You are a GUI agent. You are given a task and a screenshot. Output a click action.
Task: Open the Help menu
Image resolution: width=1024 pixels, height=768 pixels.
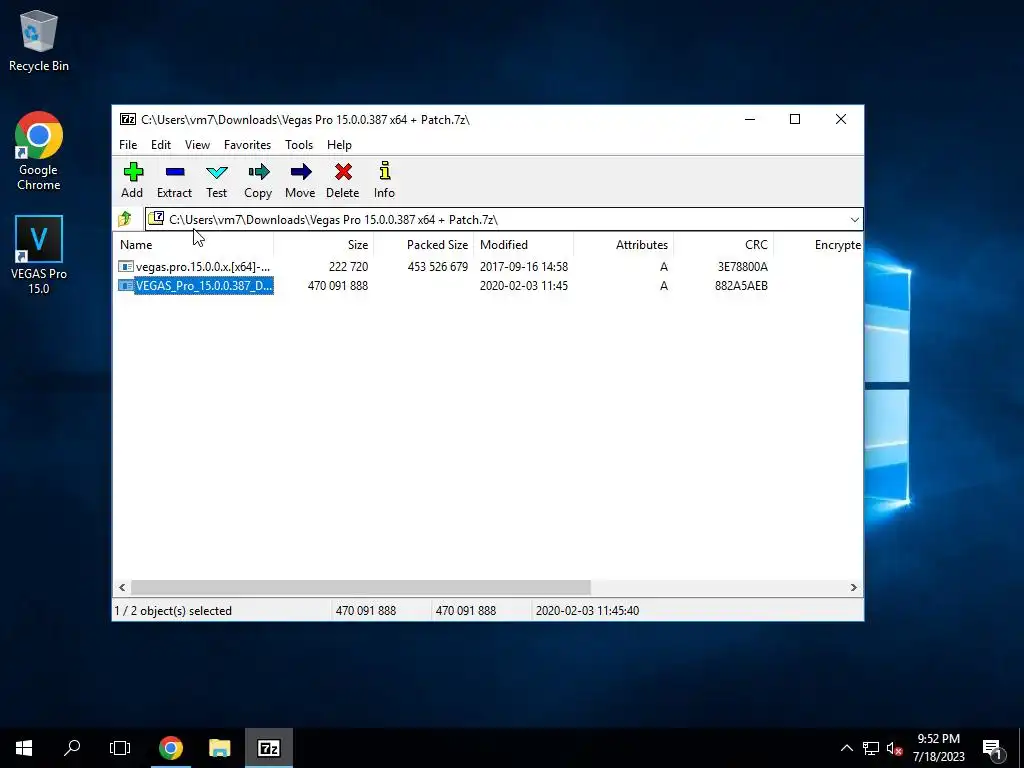point(340,145)
